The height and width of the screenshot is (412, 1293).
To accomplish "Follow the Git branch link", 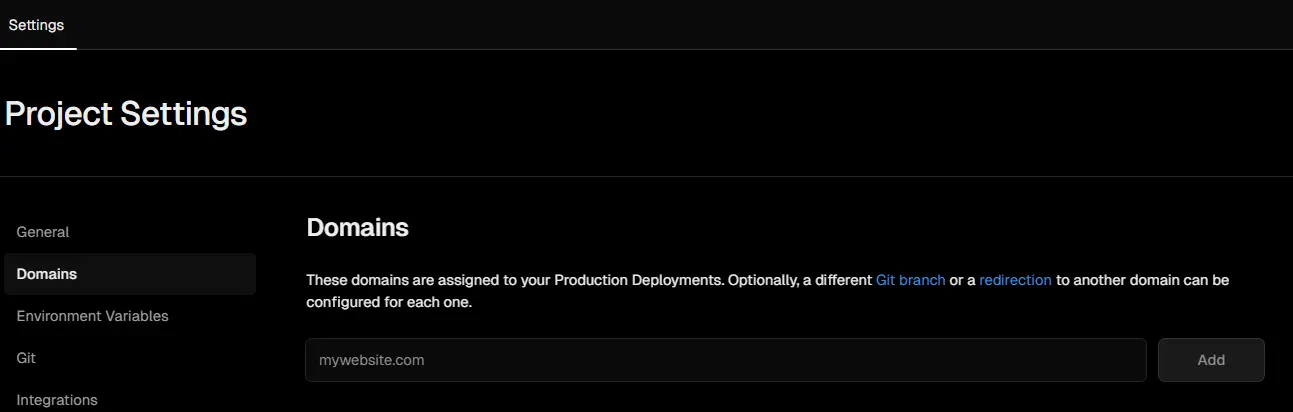I will click(910, 280).
